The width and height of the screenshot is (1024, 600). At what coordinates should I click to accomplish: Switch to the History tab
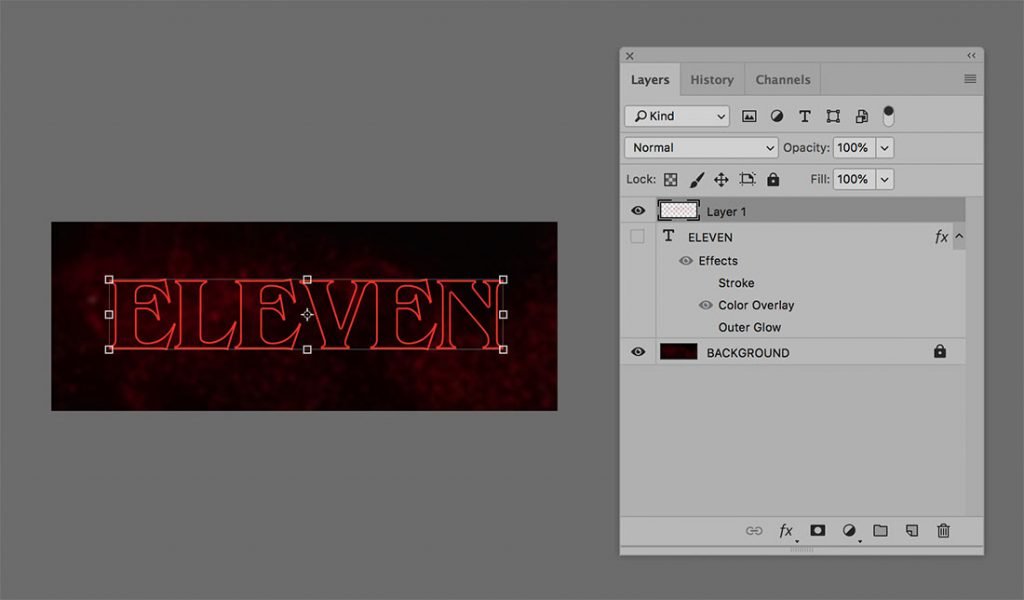712,80
